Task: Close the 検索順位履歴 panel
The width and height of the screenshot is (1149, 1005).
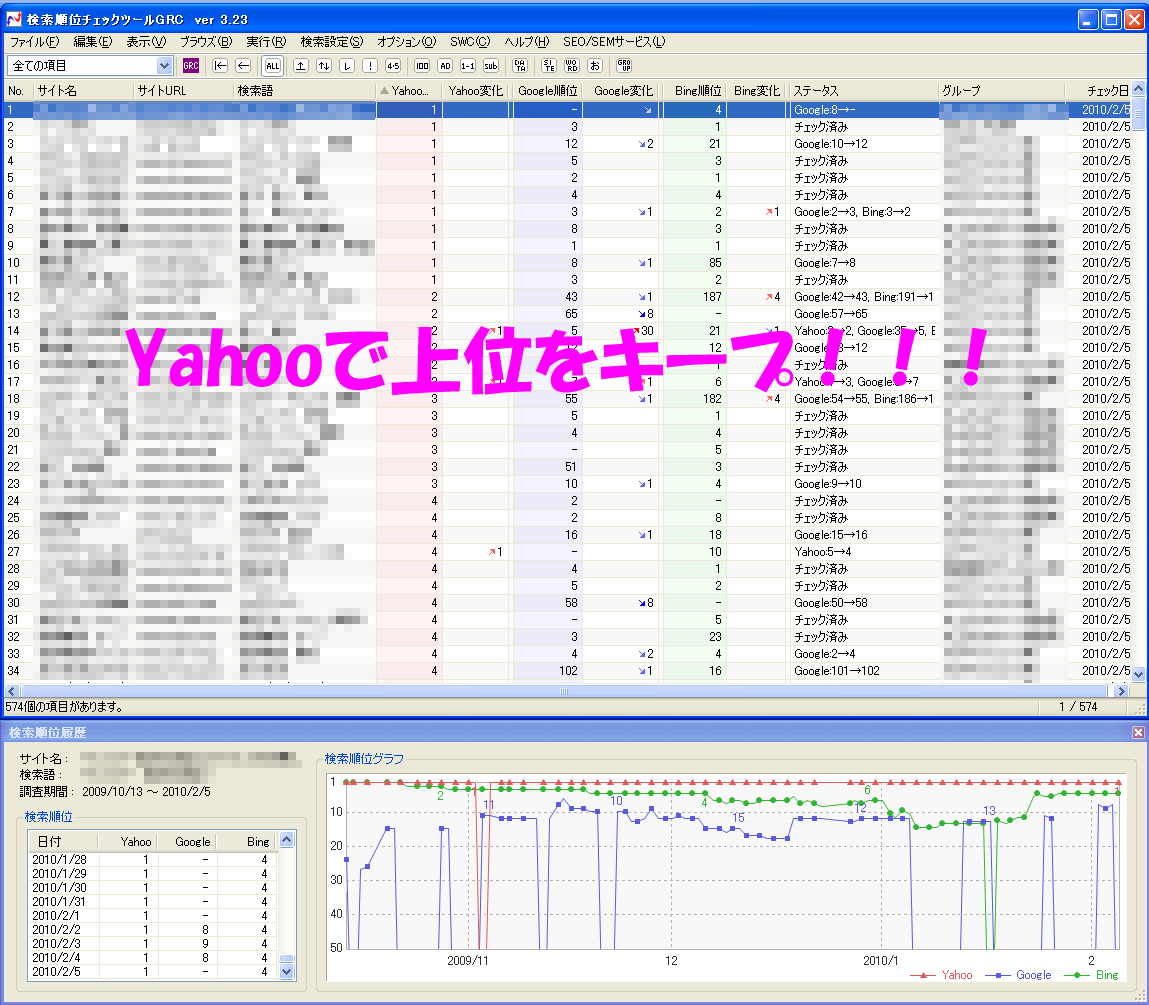Action: tap(1138, 732)
